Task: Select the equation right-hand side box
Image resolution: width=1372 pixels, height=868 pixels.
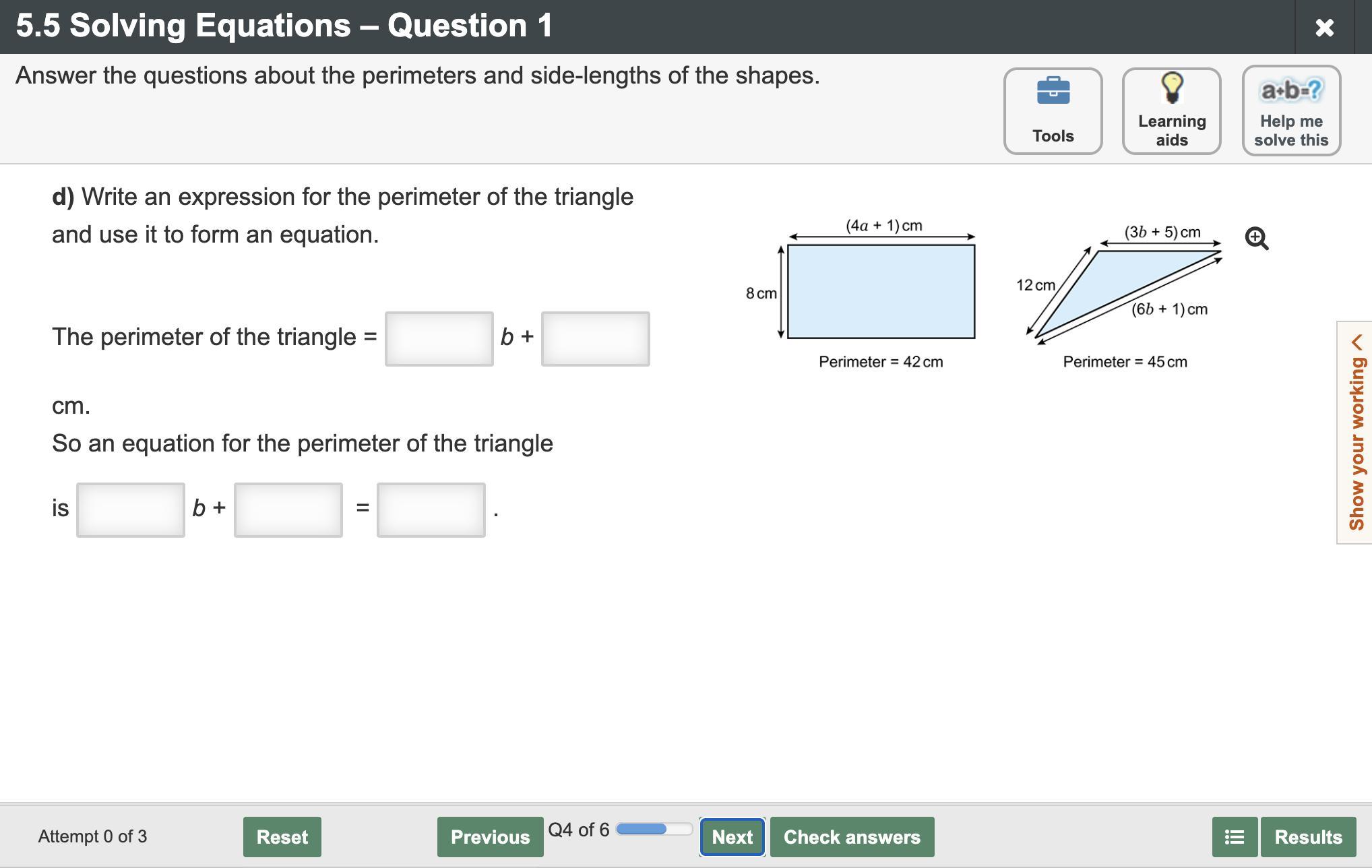Action: coord(431,510)
